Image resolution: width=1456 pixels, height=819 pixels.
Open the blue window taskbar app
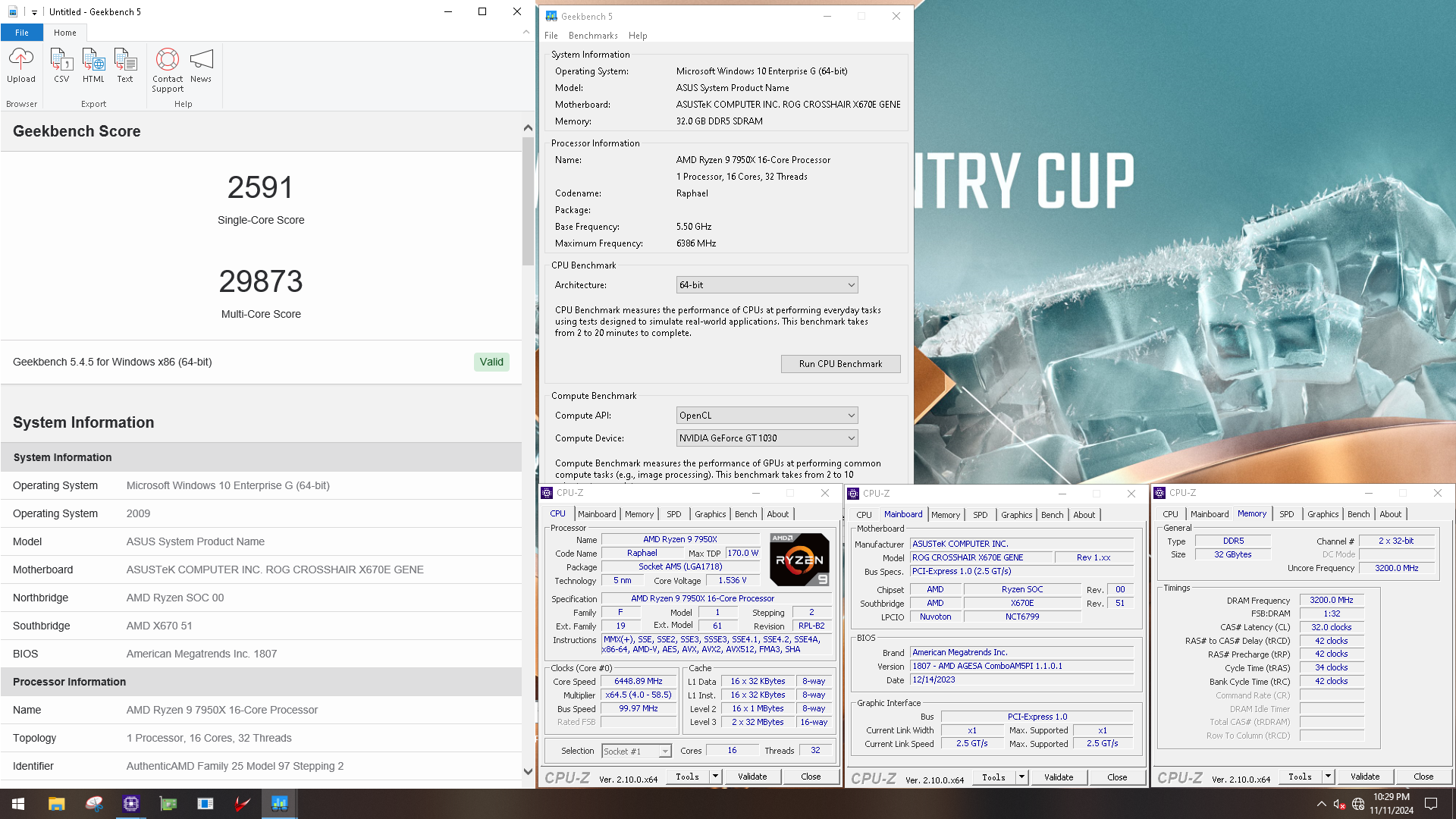coord(206,804)
